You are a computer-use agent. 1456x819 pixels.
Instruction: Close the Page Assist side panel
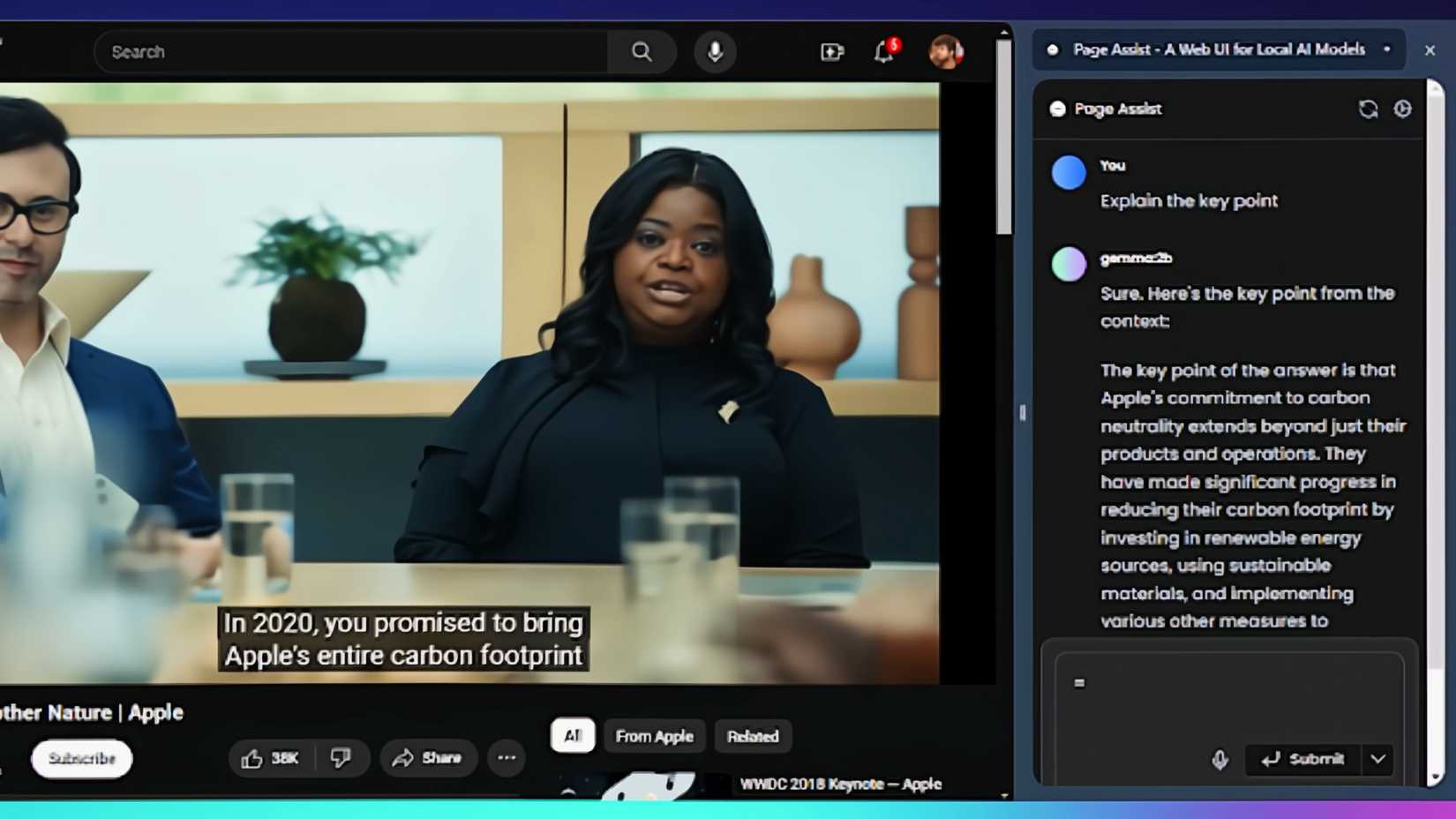pyautogui.click(x=1430, y=50)
